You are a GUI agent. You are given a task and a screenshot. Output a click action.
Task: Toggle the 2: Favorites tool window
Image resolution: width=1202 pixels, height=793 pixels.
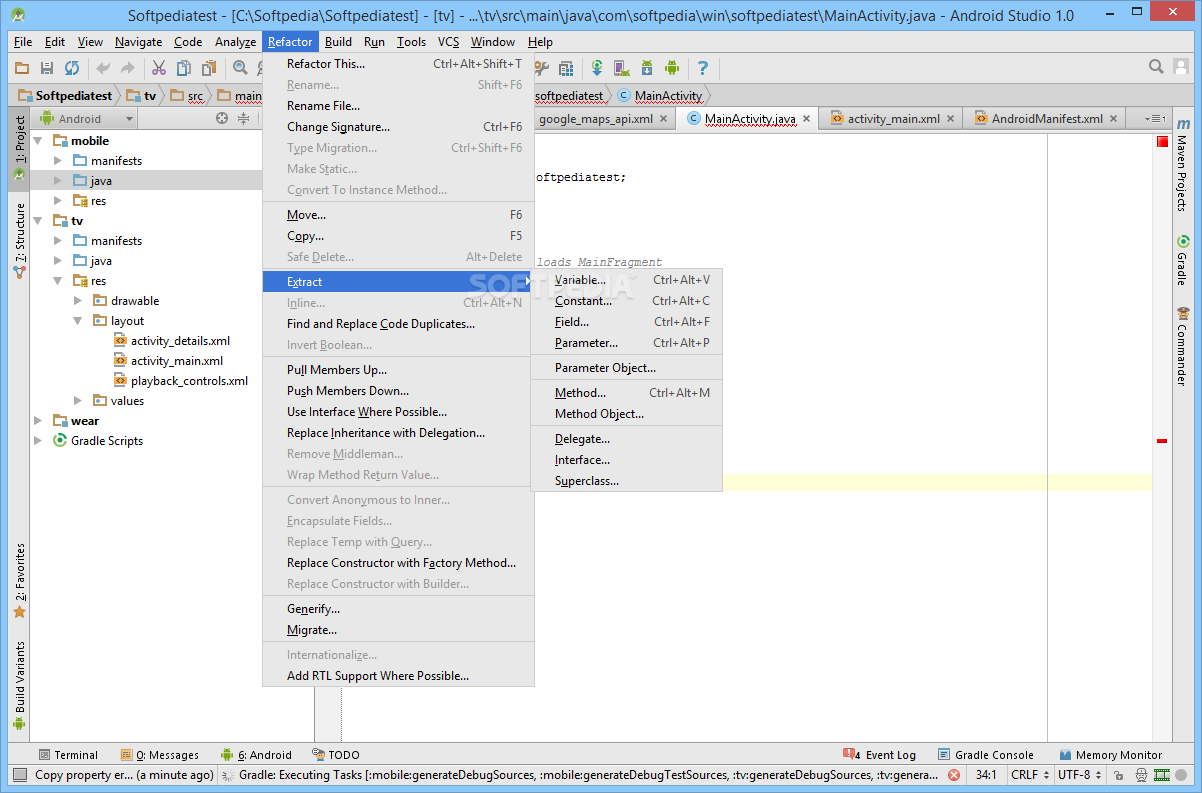pos(19,580)
